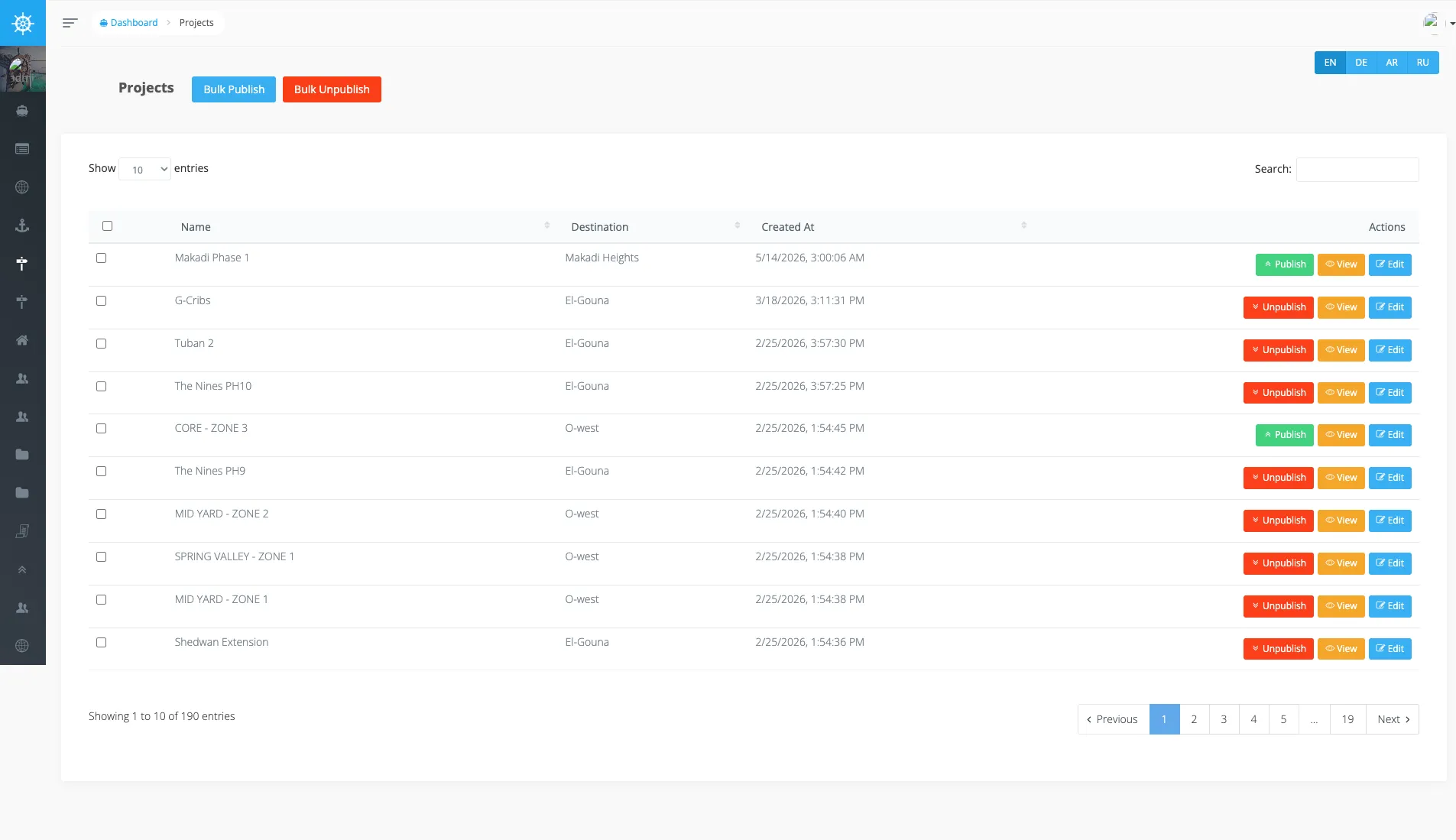Viewport: 1456px width, 840px height.
Task: Sort by the Created At column sort icon
Action: click(x=1024, y=225)
